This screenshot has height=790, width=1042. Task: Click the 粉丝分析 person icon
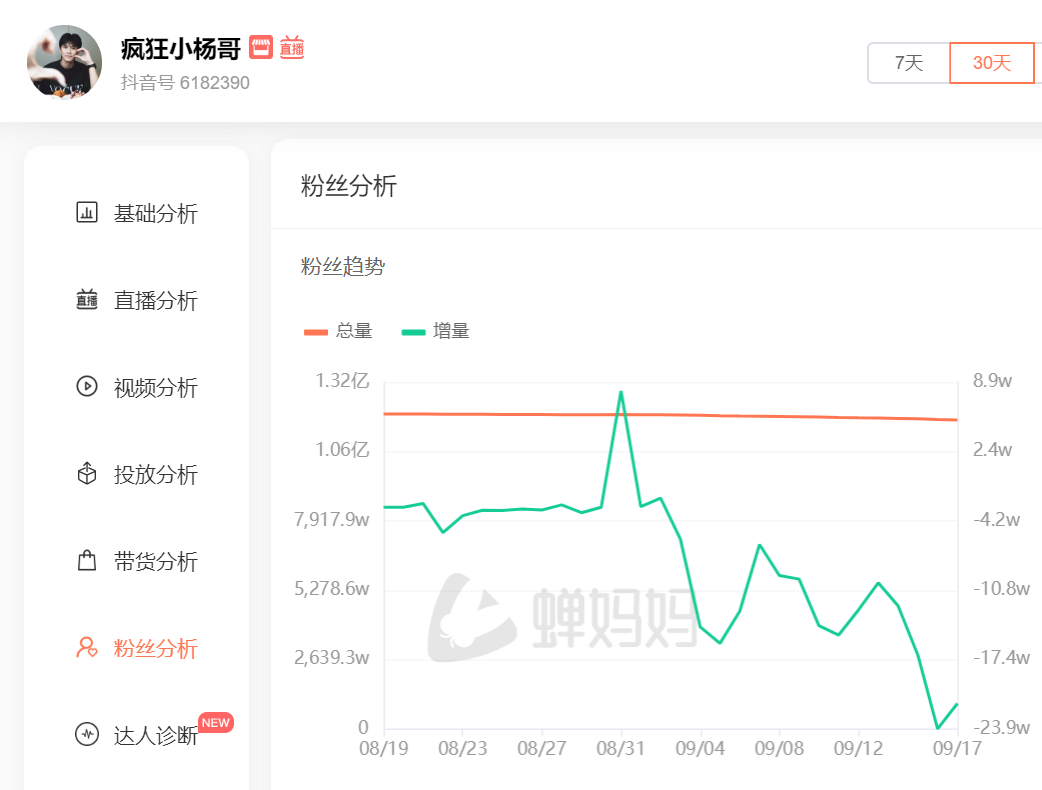[x=87, y=648]
